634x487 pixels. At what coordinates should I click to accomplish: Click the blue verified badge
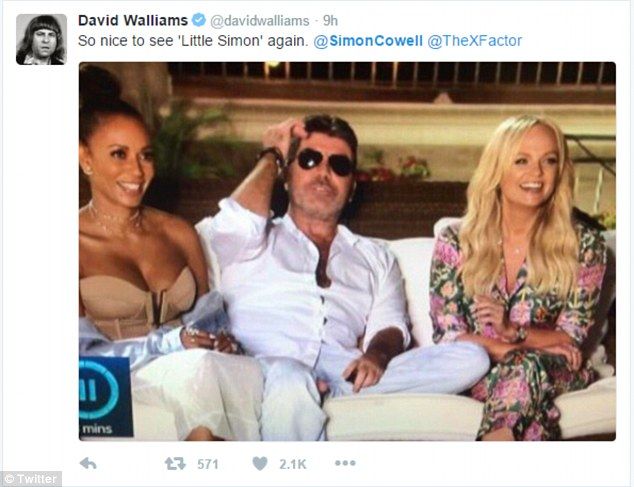coord(199,20)
